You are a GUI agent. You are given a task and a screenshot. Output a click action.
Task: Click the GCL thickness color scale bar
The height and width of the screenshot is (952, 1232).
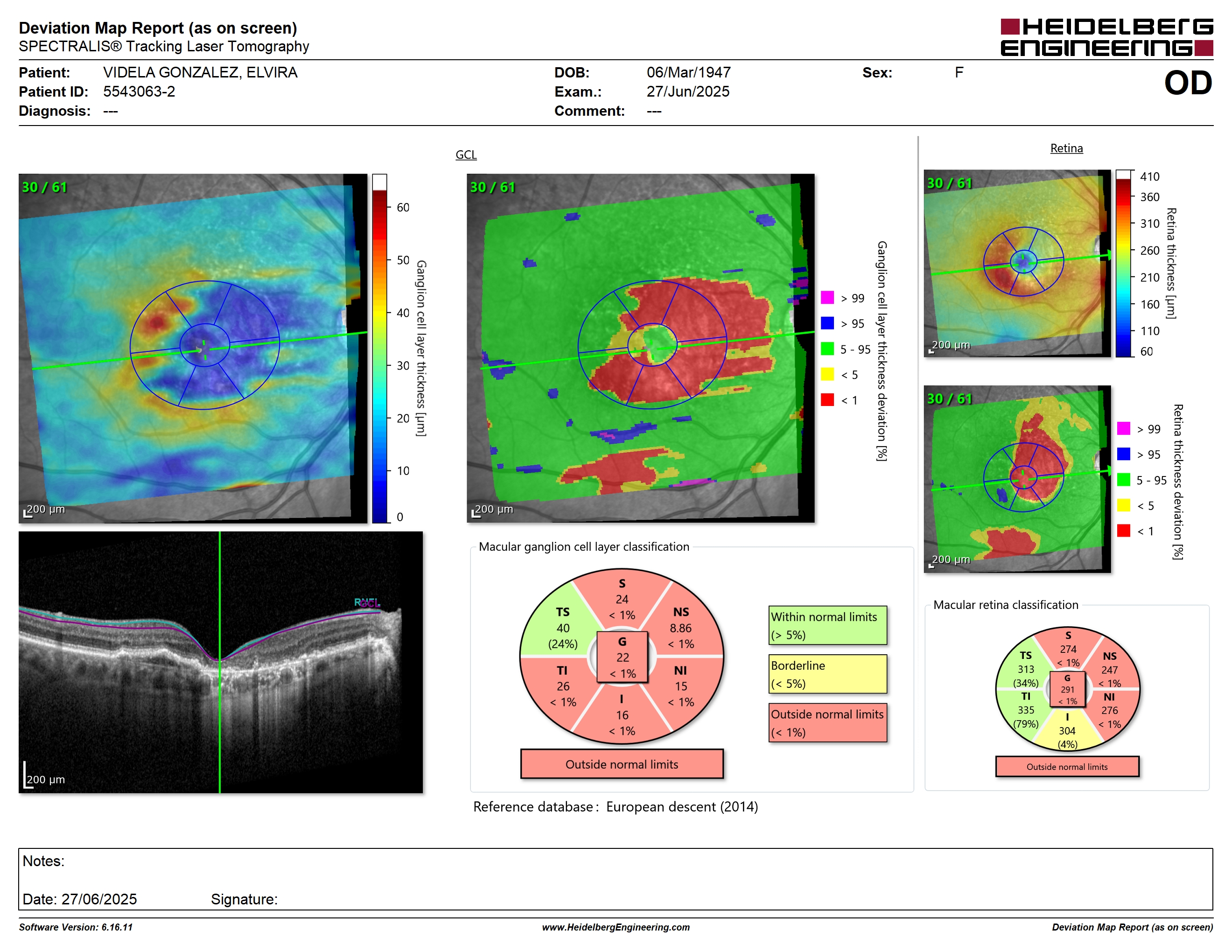tap(380, 349)
